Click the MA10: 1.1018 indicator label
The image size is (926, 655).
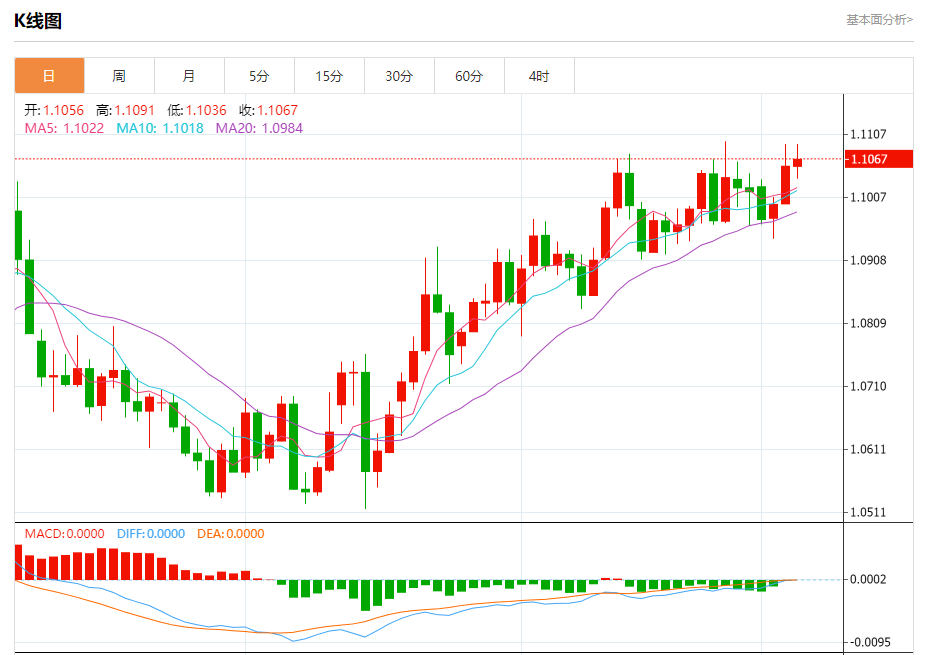(159, 128)
